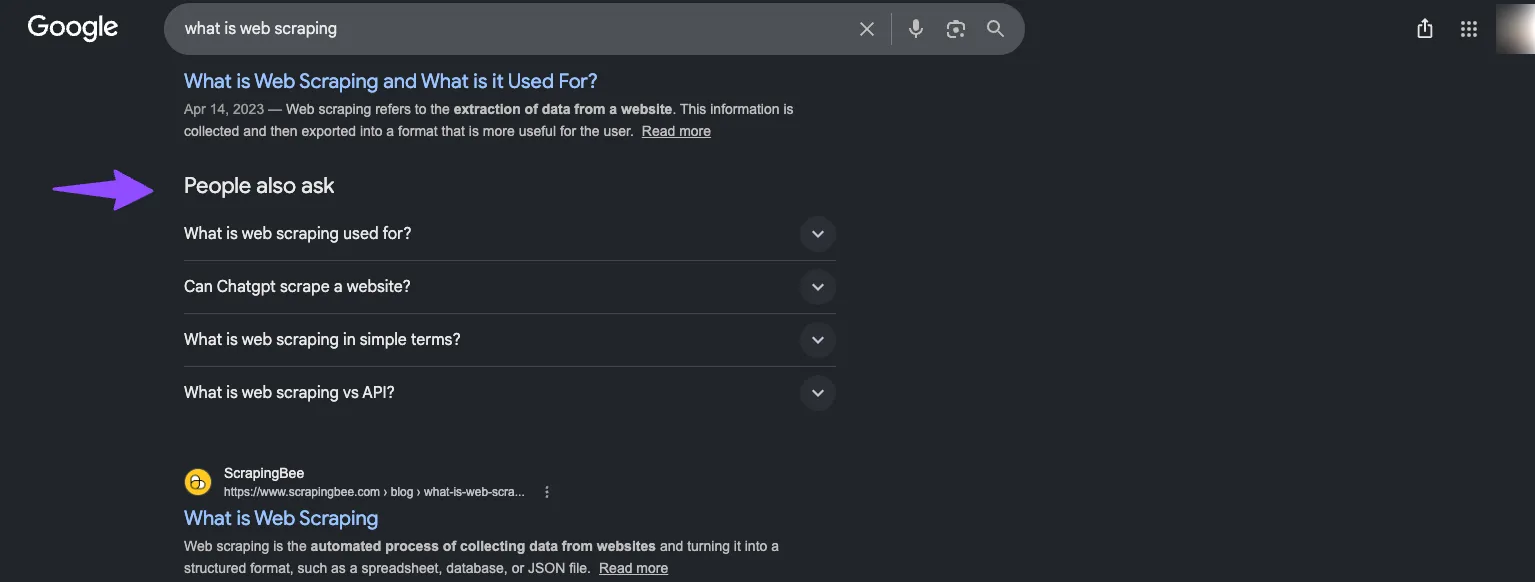Click the 'ScrapingBee' site name
Image resolution: width=1535 pixels, height=582 pixels.
pos(264,473)
